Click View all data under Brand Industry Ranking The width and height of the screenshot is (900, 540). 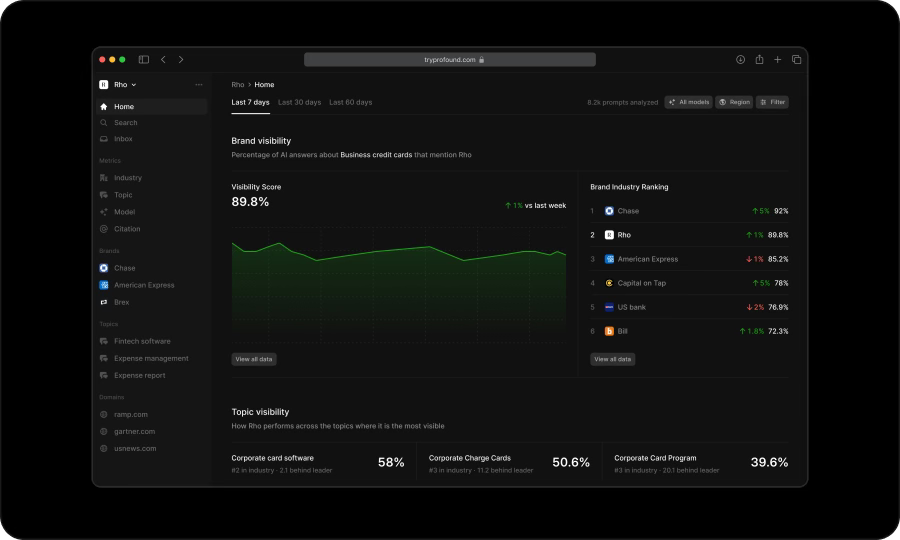(x=612, y=359)
